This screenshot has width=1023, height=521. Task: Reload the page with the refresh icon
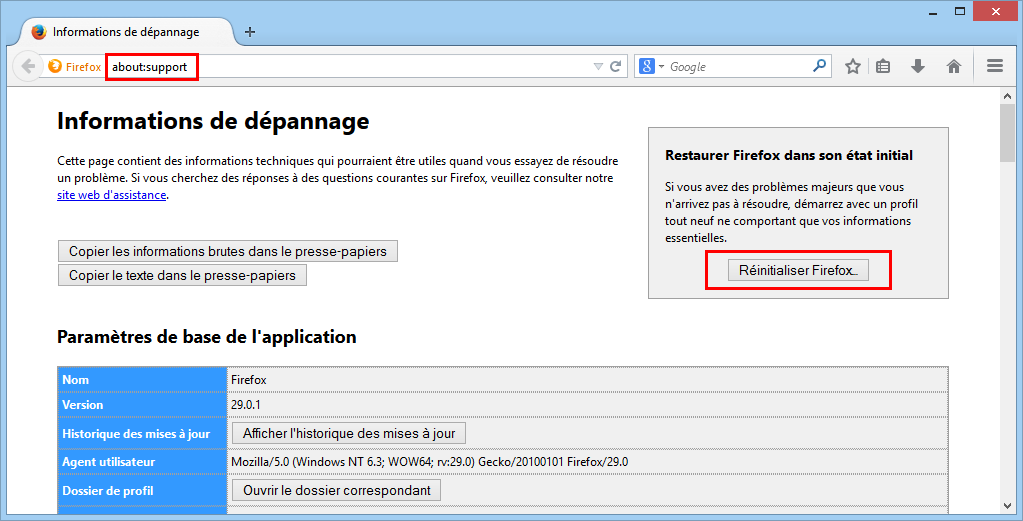click(x=615, y=67)
